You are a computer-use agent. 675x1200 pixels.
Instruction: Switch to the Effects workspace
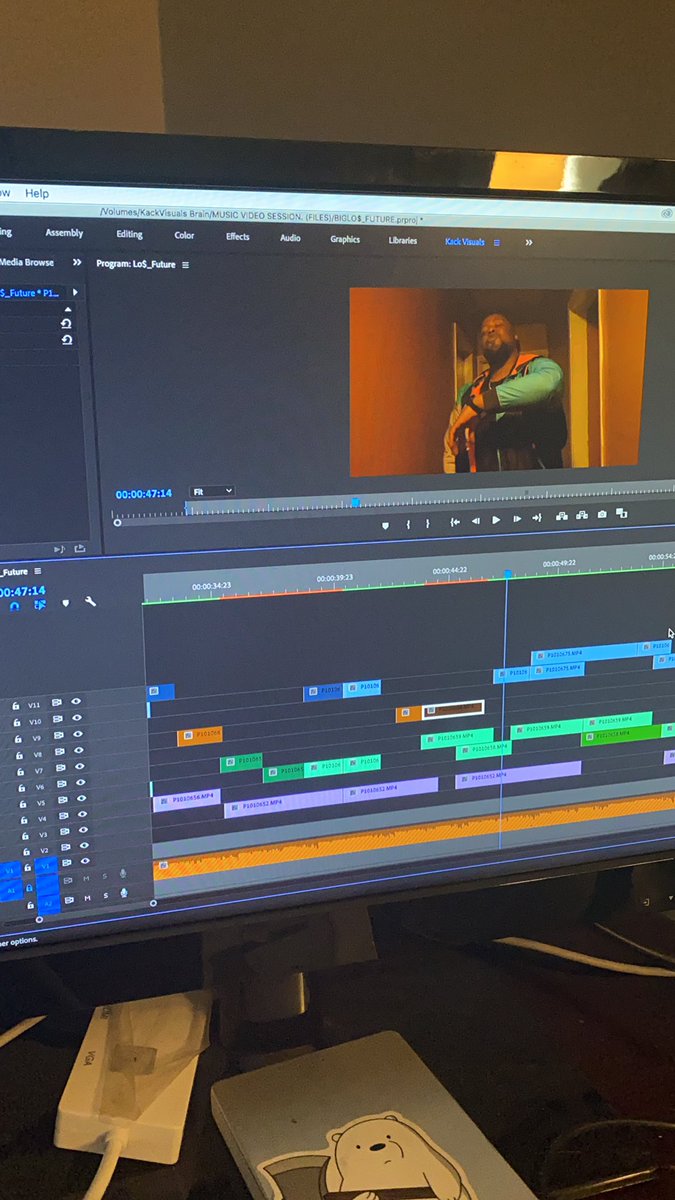point(237,237)
